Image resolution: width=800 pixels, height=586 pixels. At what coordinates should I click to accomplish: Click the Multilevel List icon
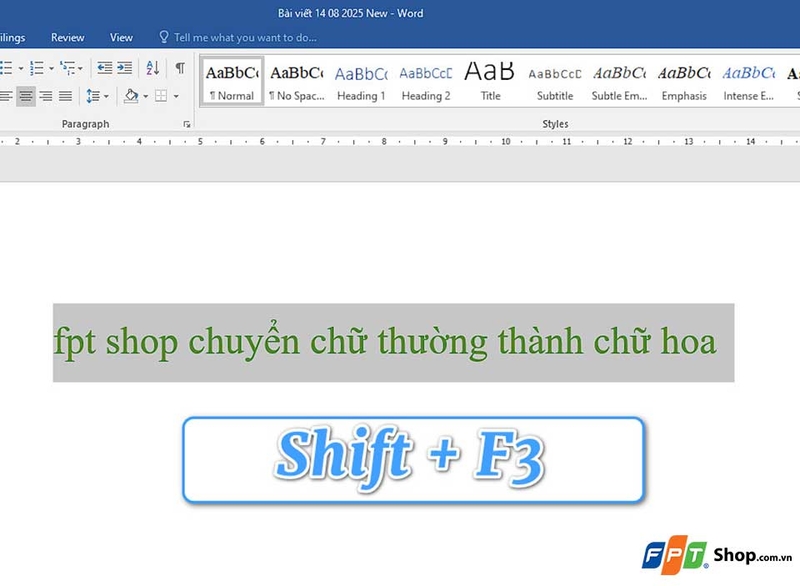coord(67,69)
